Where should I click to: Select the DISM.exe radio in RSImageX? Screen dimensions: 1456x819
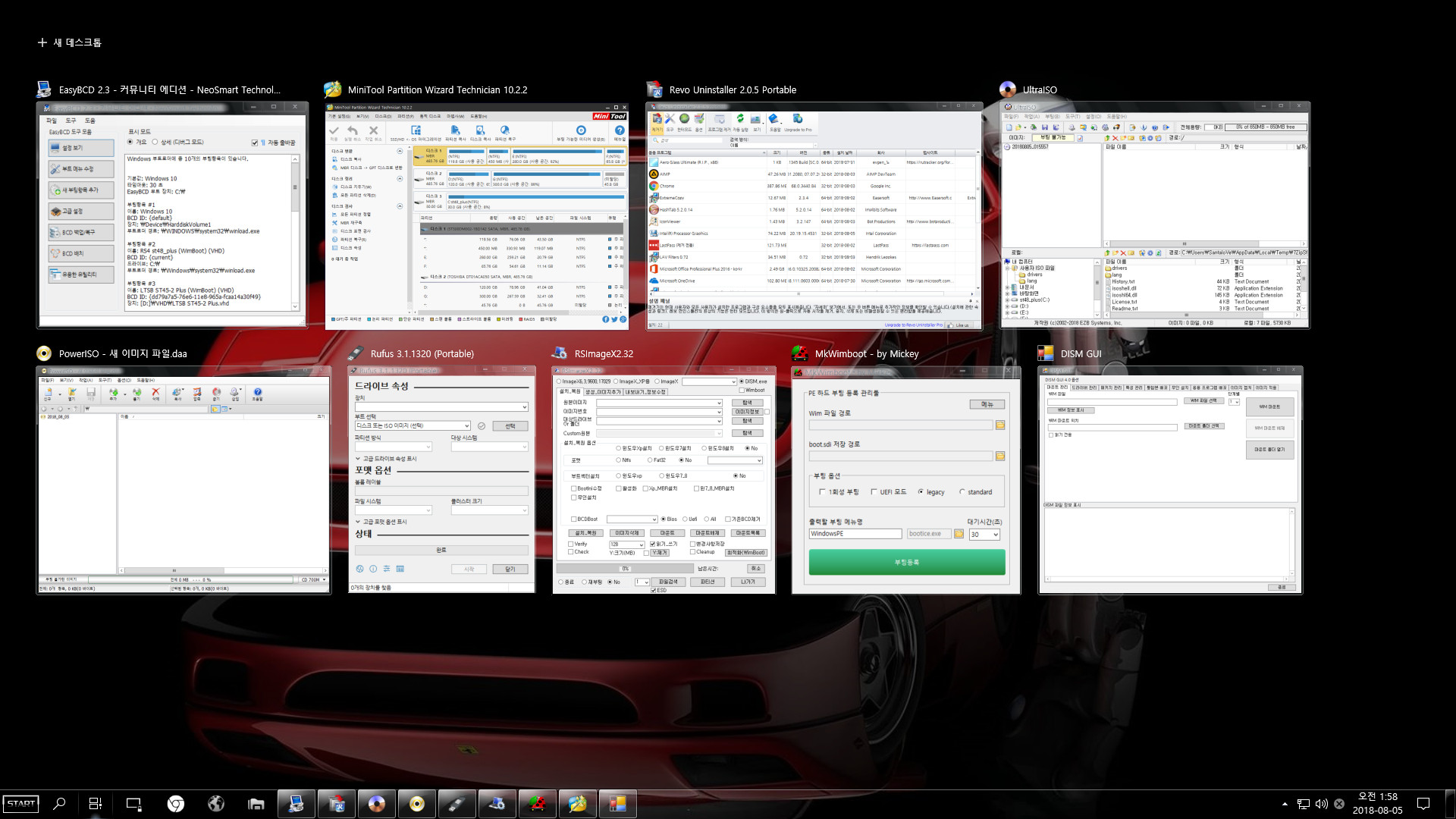[742, 381]
